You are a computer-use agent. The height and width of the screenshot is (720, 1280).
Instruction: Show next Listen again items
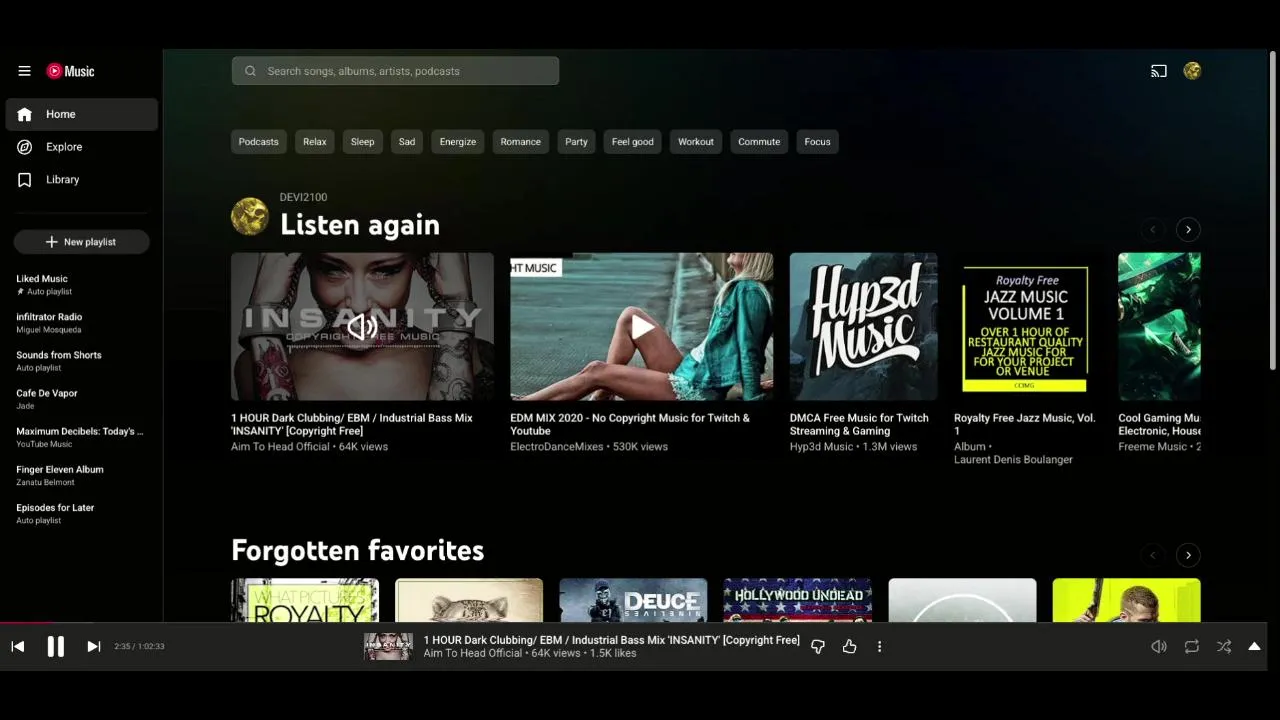(x=1188, y=230)
